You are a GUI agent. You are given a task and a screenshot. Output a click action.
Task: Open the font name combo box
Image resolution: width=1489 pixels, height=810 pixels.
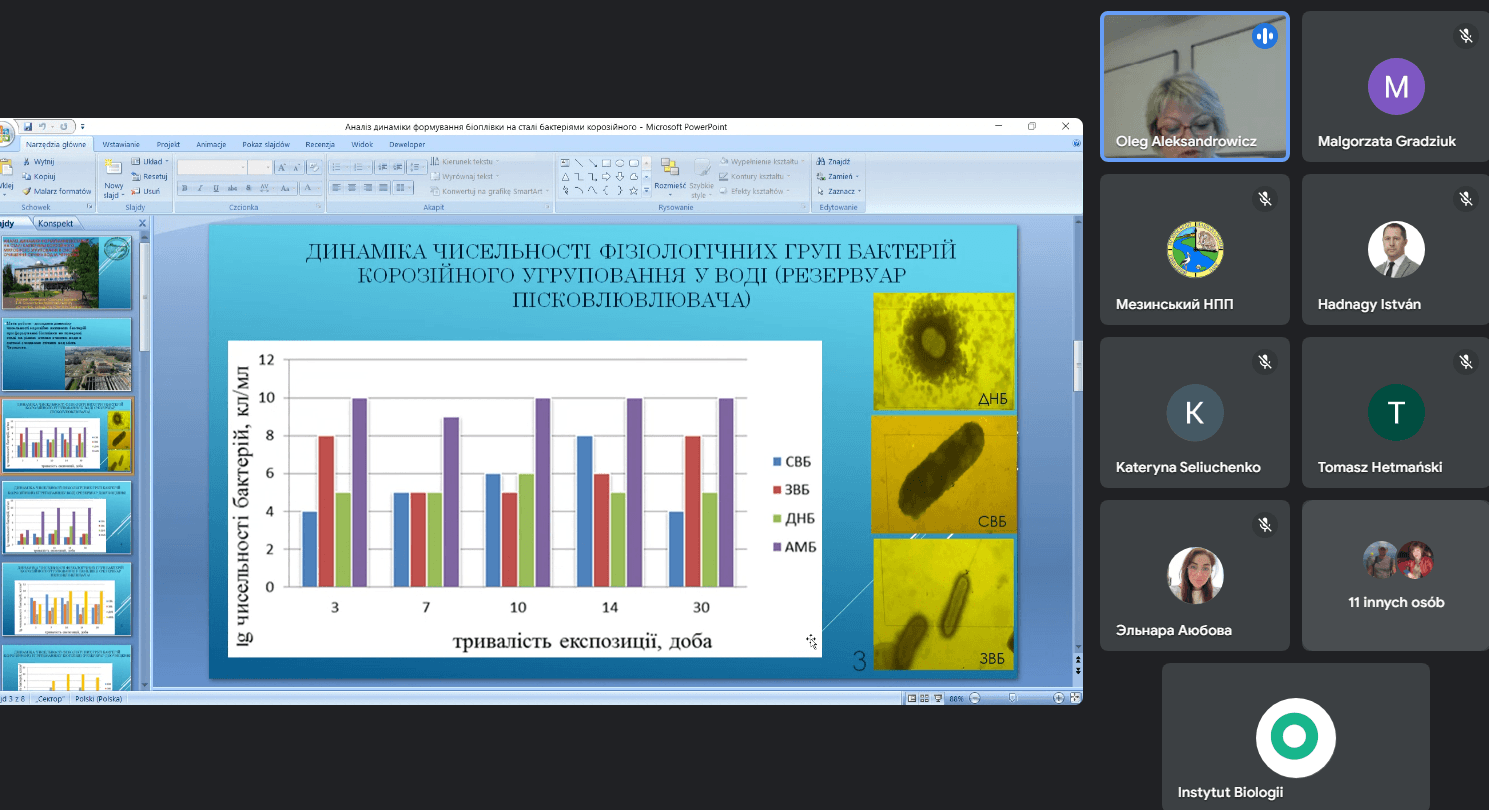click(x=212, y=167)
